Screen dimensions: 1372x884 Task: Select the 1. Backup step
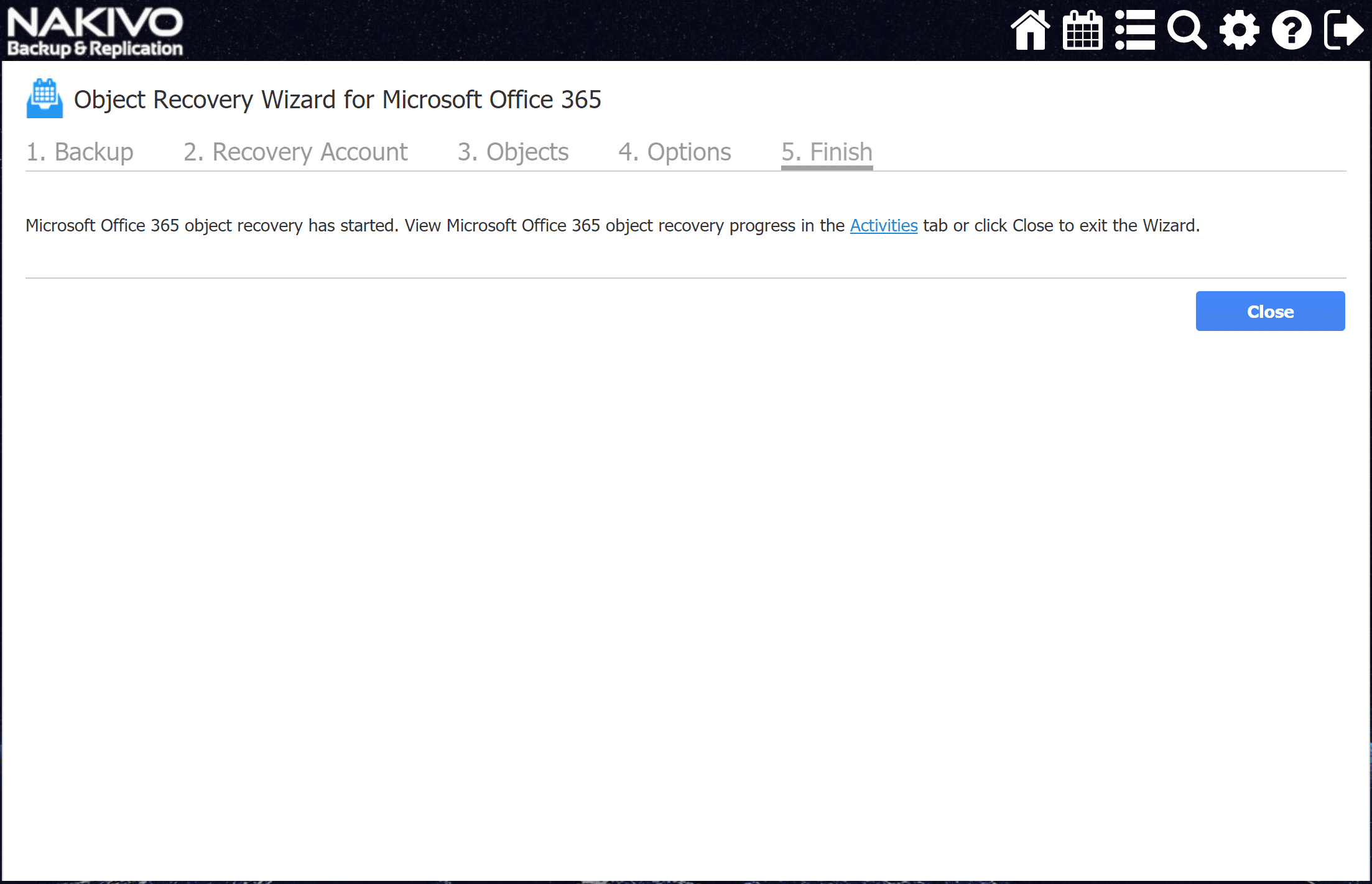[80, 152]
